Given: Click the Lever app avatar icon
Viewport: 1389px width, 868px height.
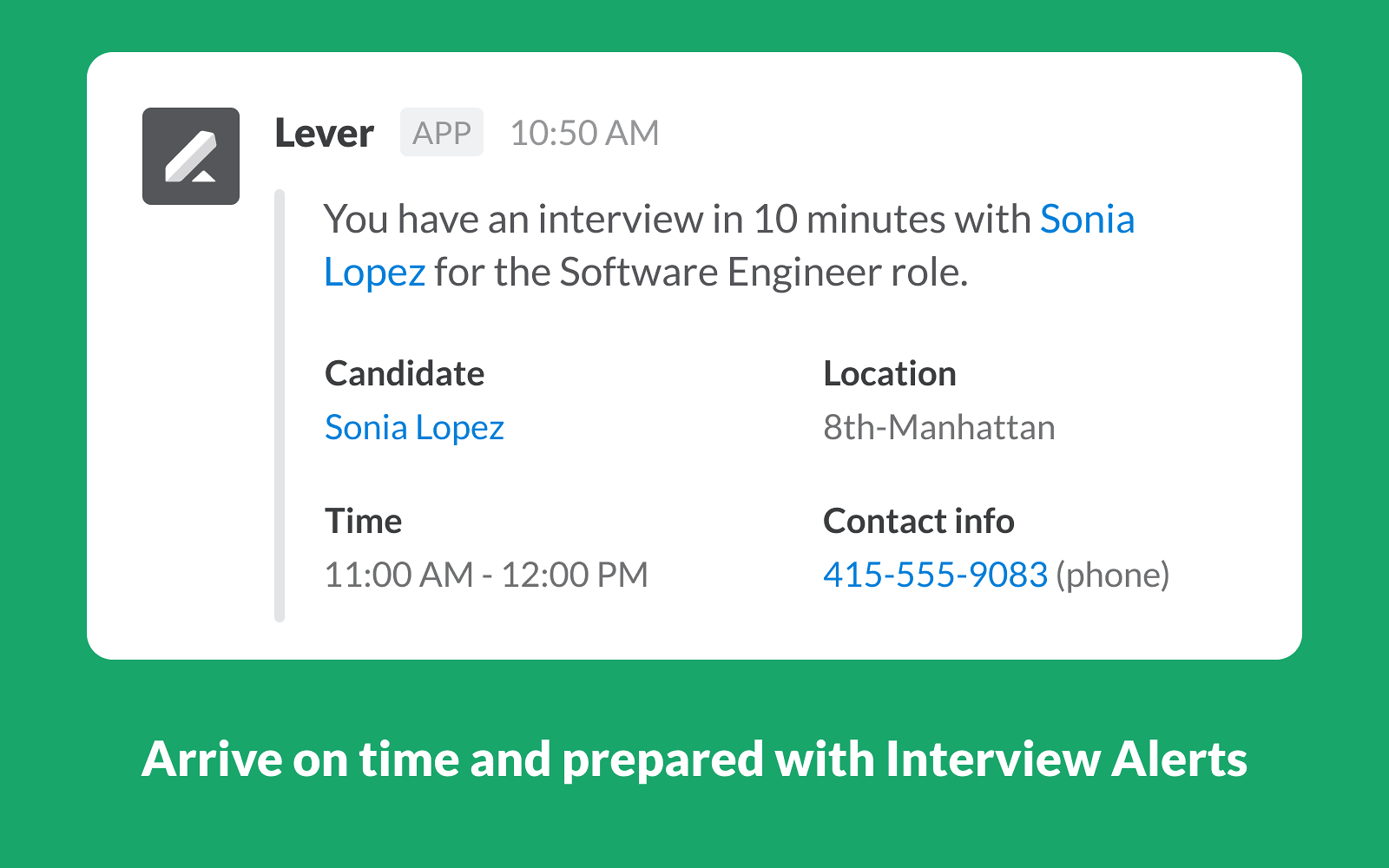Looking at the screenshot, I should tap(191, 156).
